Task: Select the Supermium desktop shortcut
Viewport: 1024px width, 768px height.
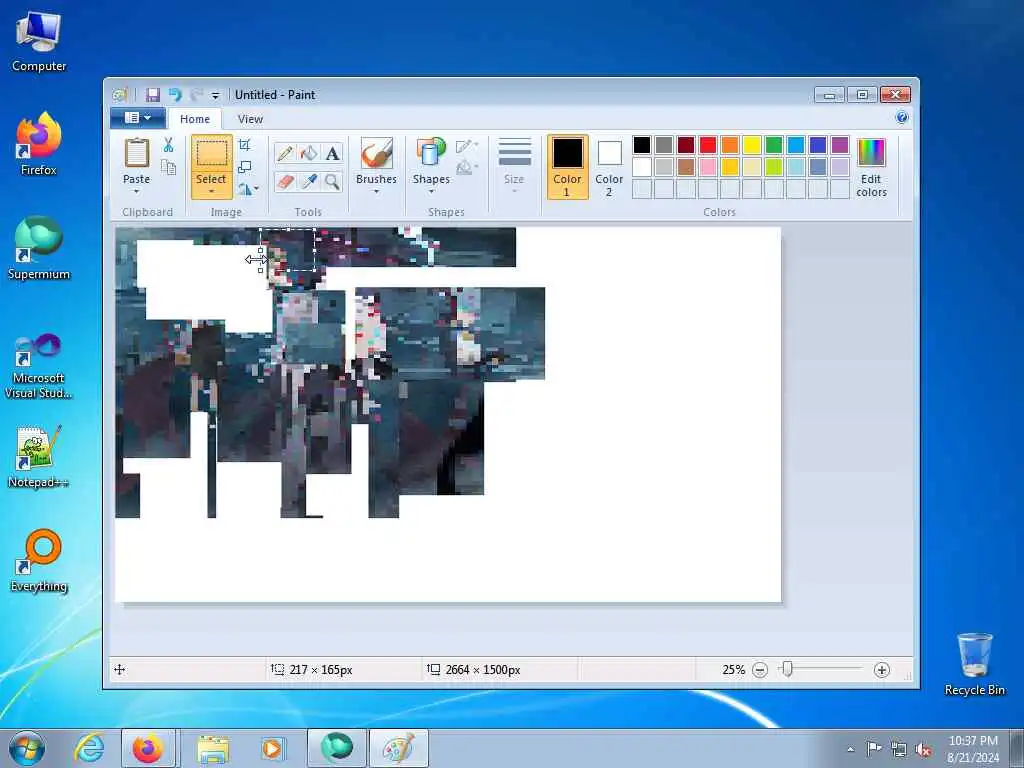Action: click(39, 249)
